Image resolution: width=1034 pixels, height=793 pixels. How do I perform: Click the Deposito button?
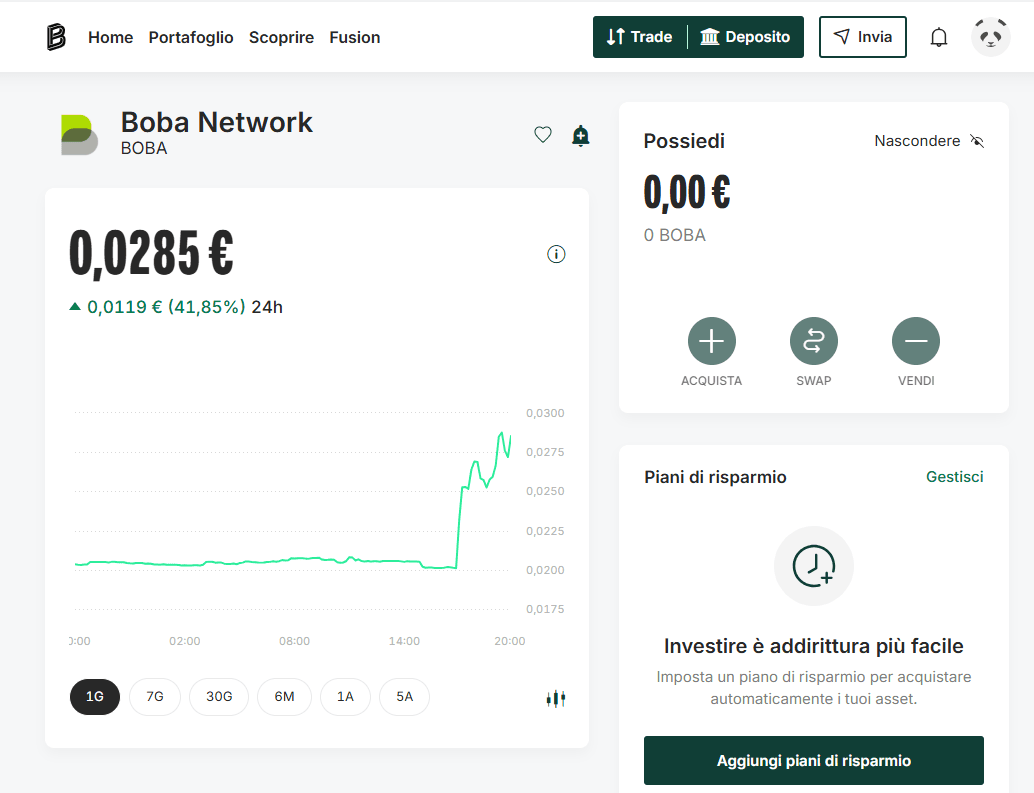click(746, 37)
